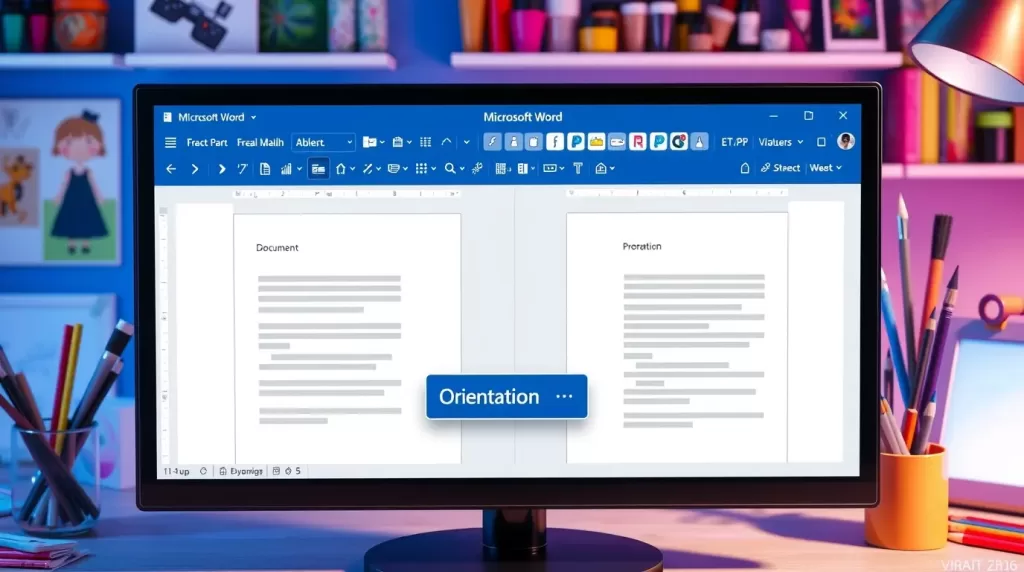
Task: Click the first blue P add-in icon
Action: [575, 141]
